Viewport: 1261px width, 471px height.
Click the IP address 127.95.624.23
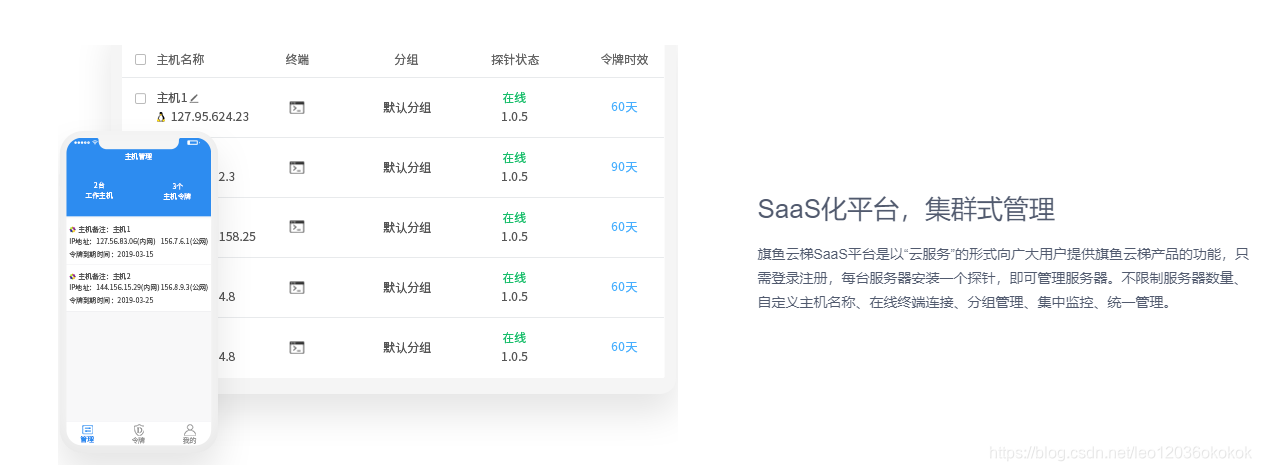click(x=210, y=117)
